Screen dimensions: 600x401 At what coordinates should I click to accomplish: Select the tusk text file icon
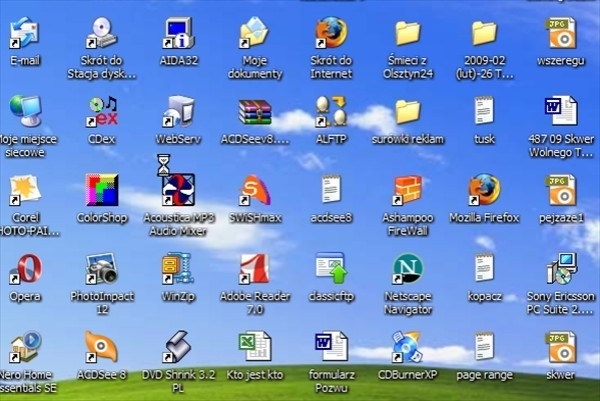tap(484, 111)
